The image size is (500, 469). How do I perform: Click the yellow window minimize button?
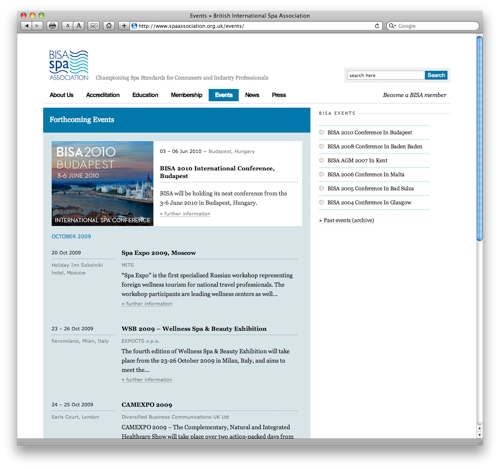[32, 15]
